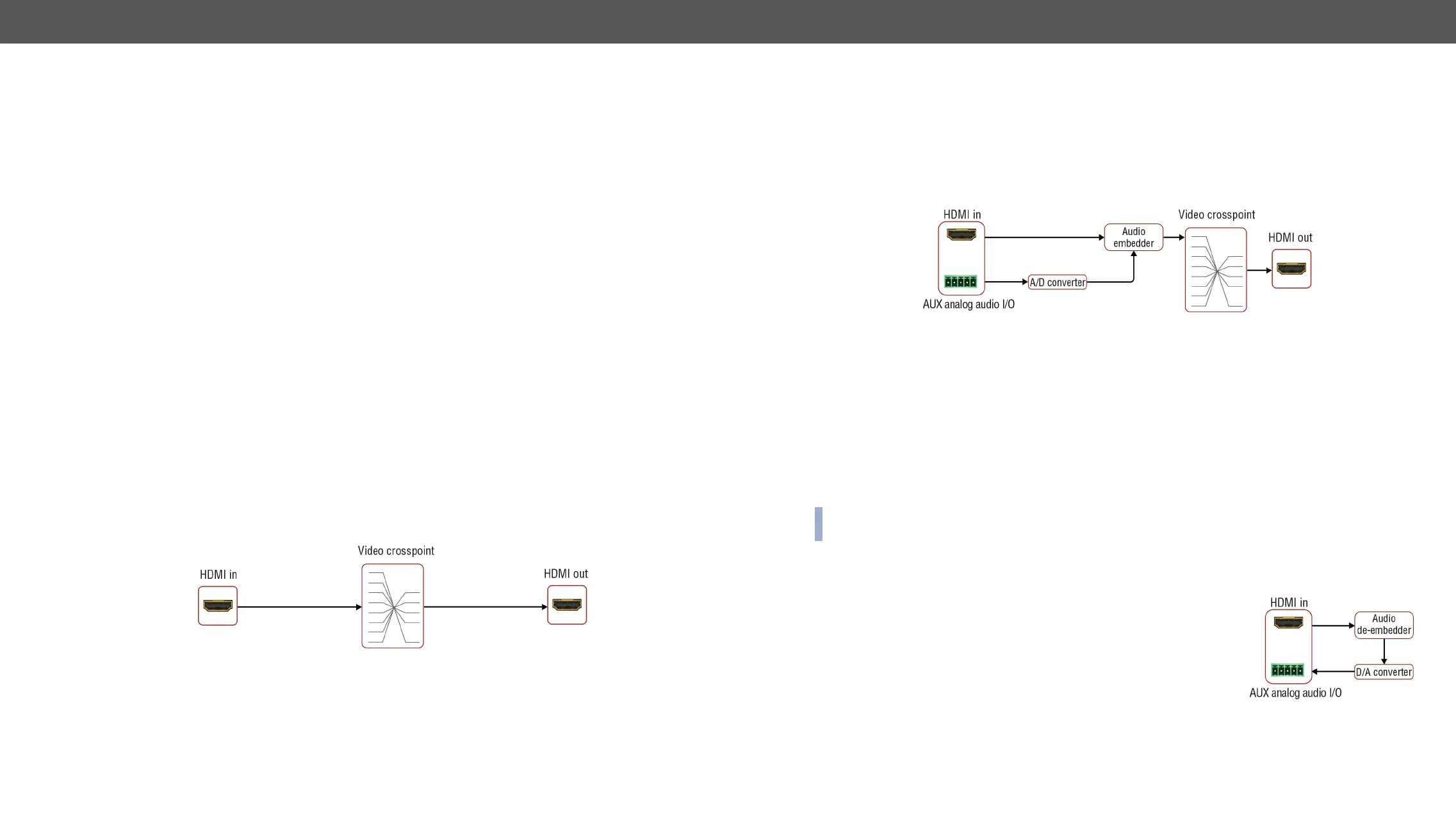Click HDMI in connector icon left of video-only crosspoint
Image resolution: width=1456 pixels, height=817 pixels.
pyautogui.click(x=218, y=606)
